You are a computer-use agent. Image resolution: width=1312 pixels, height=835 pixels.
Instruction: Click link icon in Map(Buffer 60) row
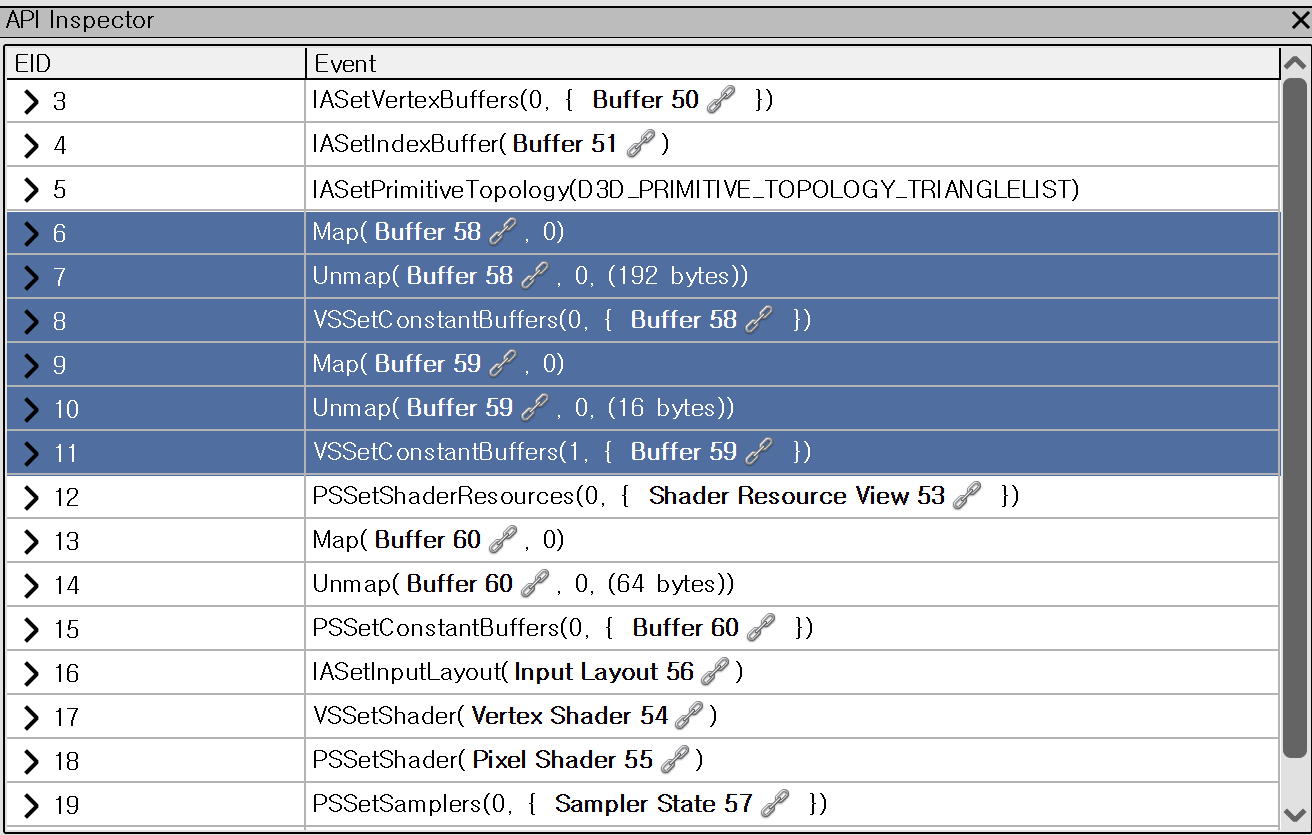click(503, 540)
